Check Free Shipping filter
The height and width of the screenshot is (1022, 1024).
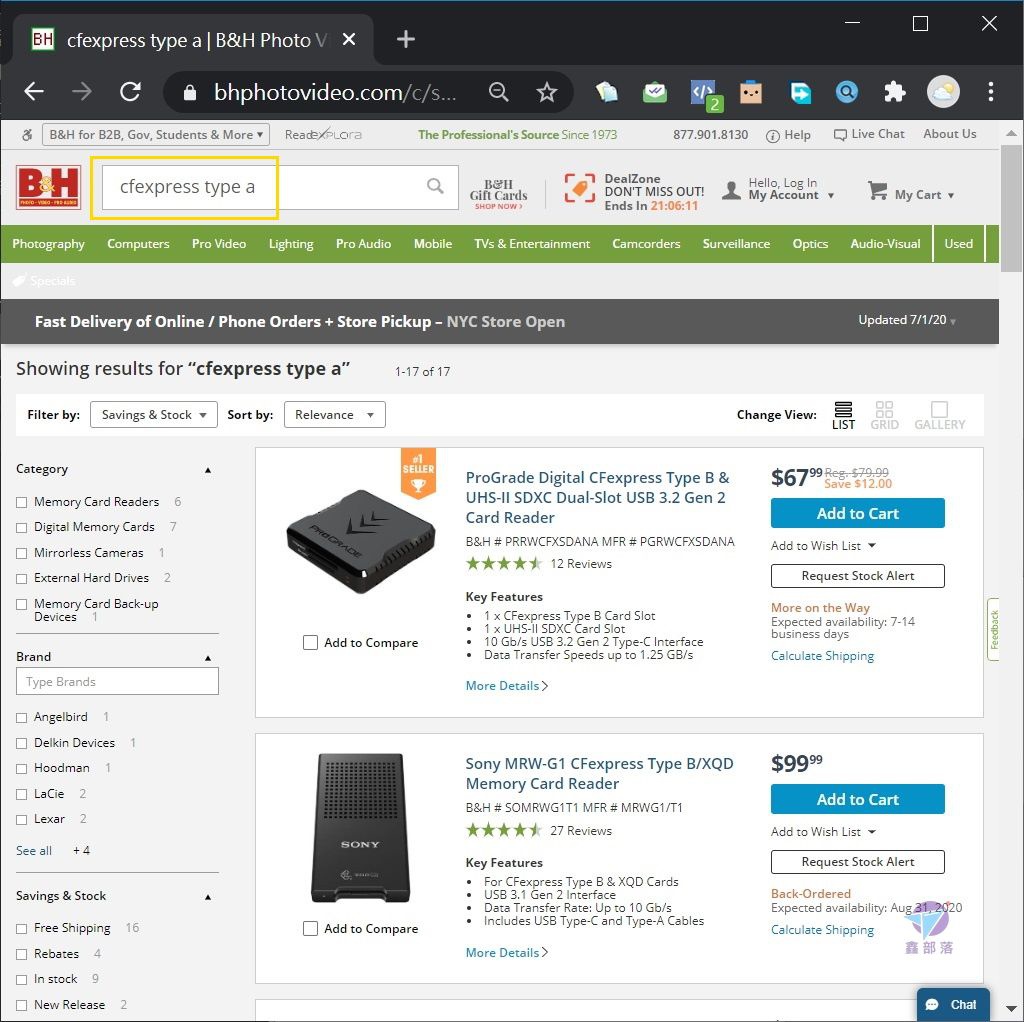click(22, 929)
